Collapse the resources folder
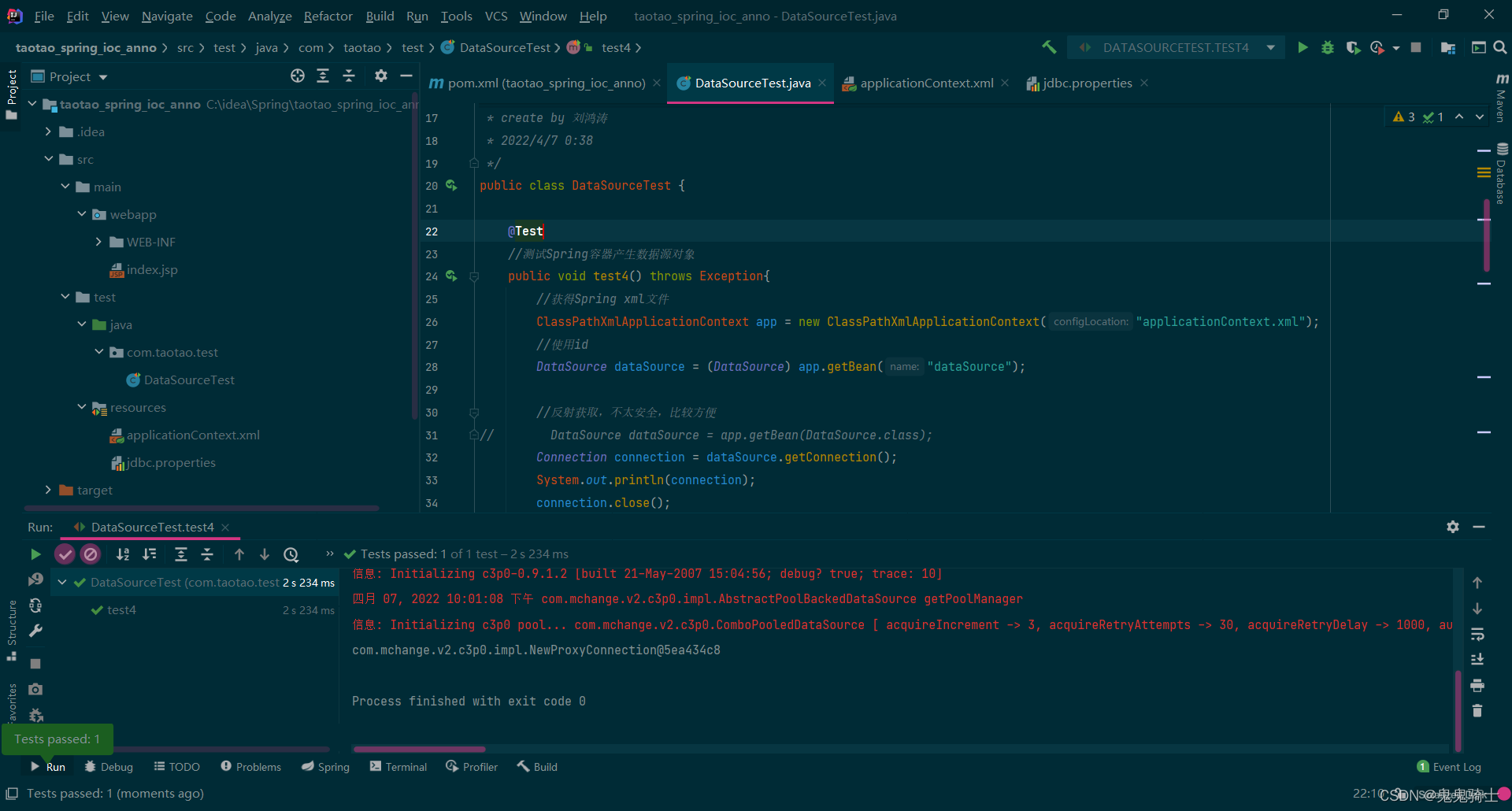The height and width of the screenshot is (811, 1512). coord(82,407)
